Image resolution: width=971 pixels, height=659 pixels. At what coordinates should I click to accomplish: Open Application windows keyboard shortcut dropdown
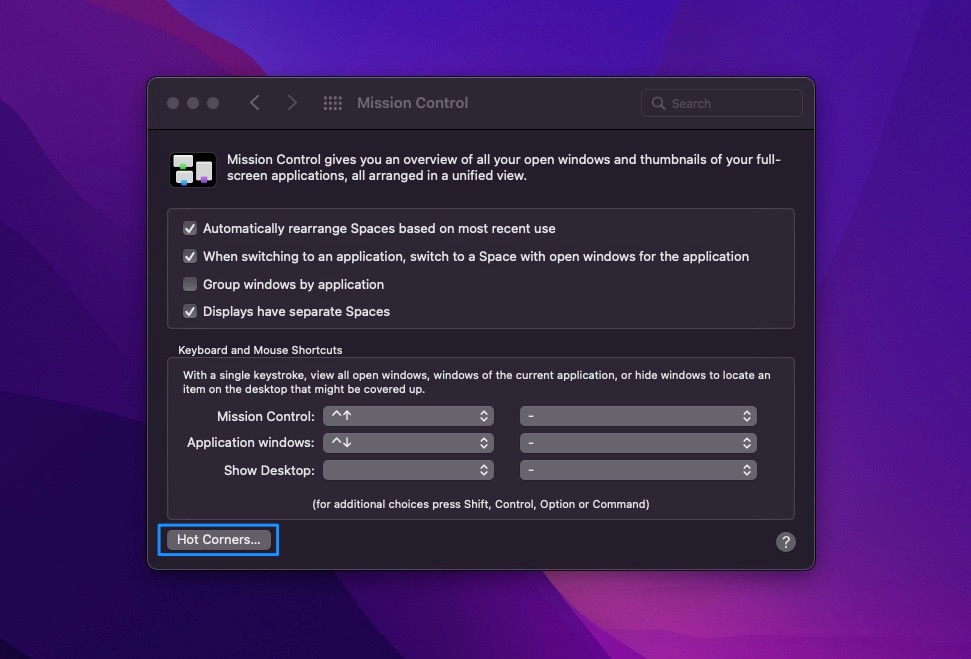[x=408, y=443]
